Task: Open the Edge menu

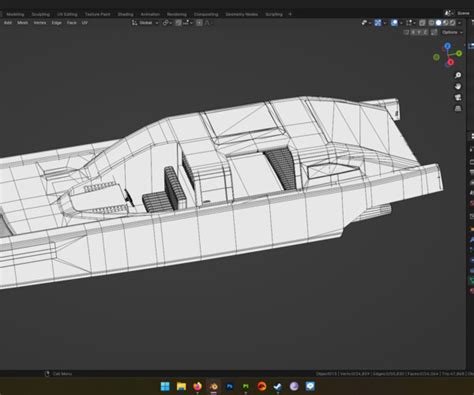Action: point(56,23)
